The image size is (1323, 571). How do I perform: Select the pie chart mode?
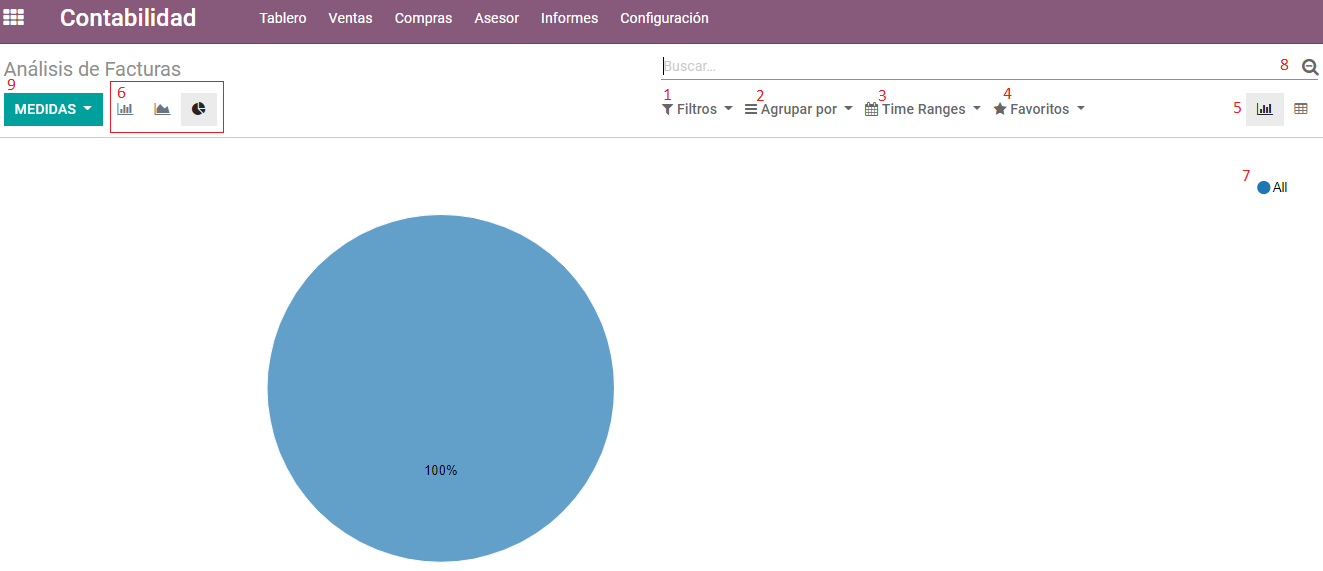(x=199, y=109)
